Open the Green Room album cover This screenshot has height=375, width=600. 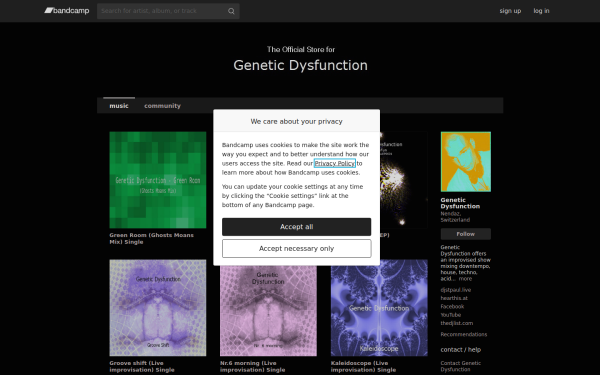(158, 180)
